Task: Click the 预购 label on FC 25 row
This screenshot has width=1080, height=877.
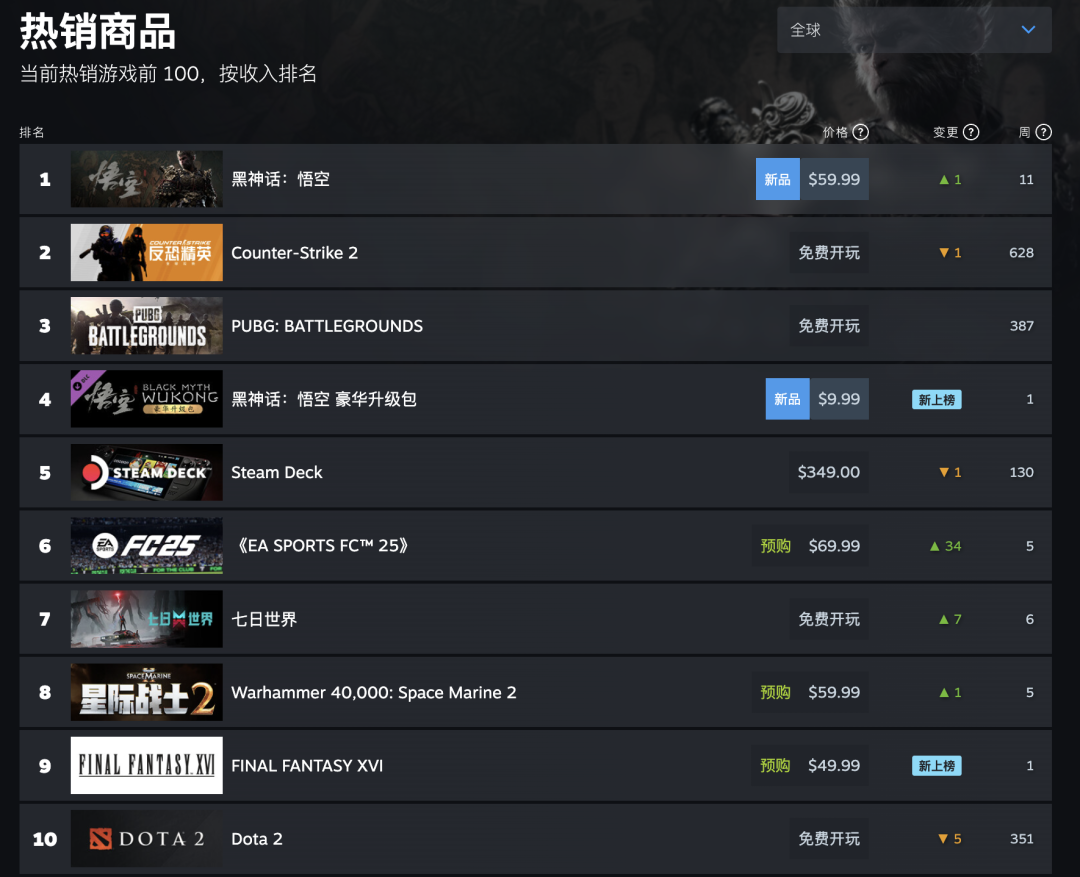Action: 775,546
